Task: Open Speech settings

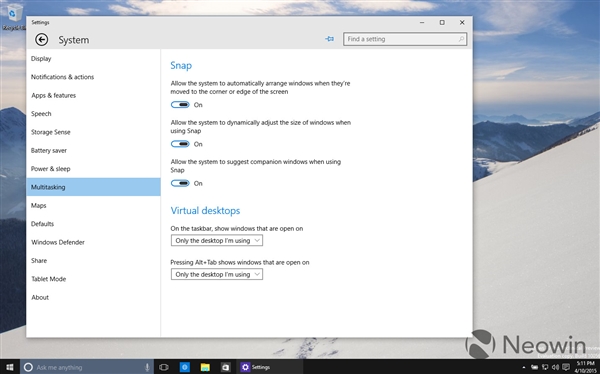Action: 93,114
